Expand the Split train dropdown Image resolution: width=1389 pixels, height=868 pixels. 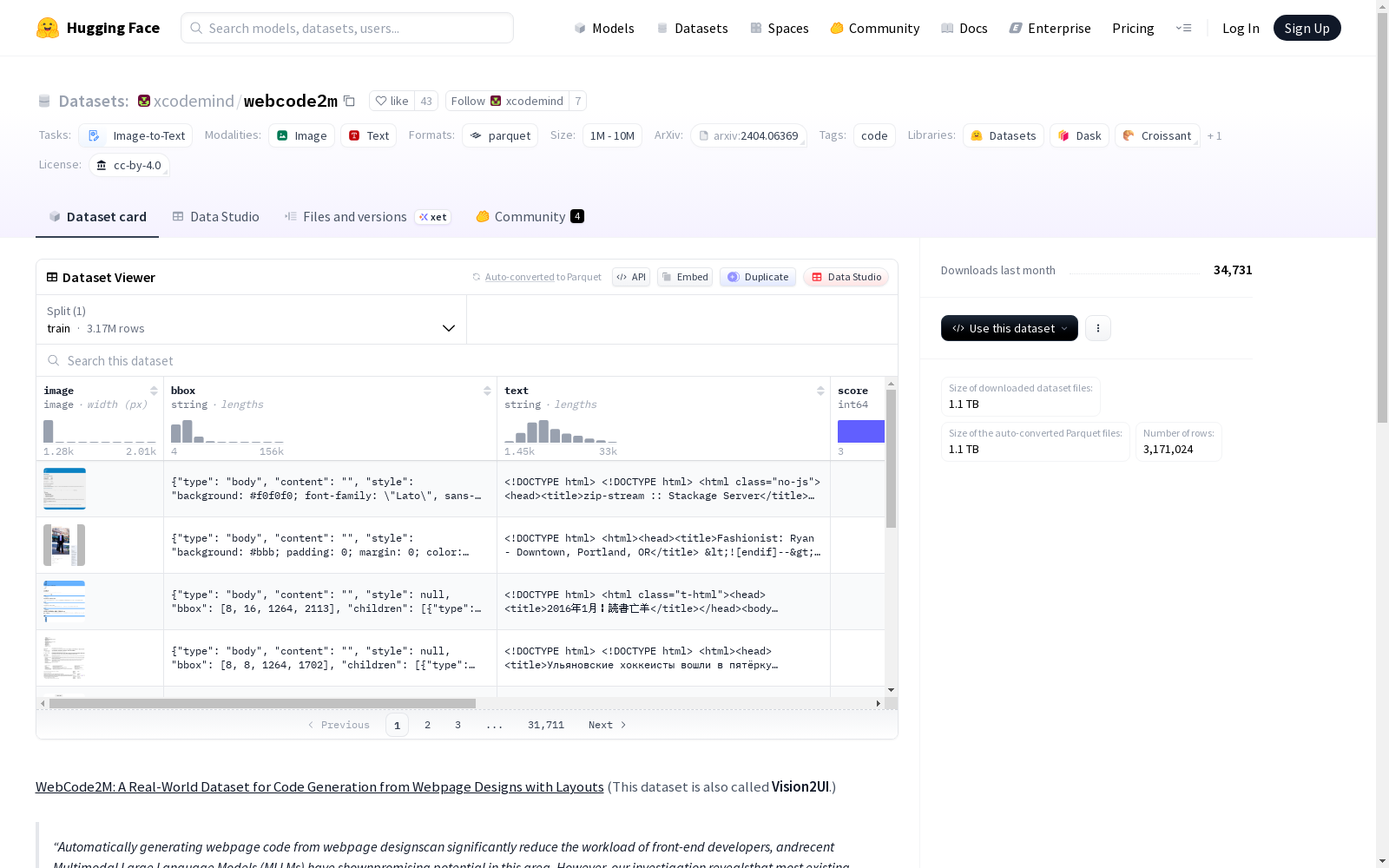252,319
